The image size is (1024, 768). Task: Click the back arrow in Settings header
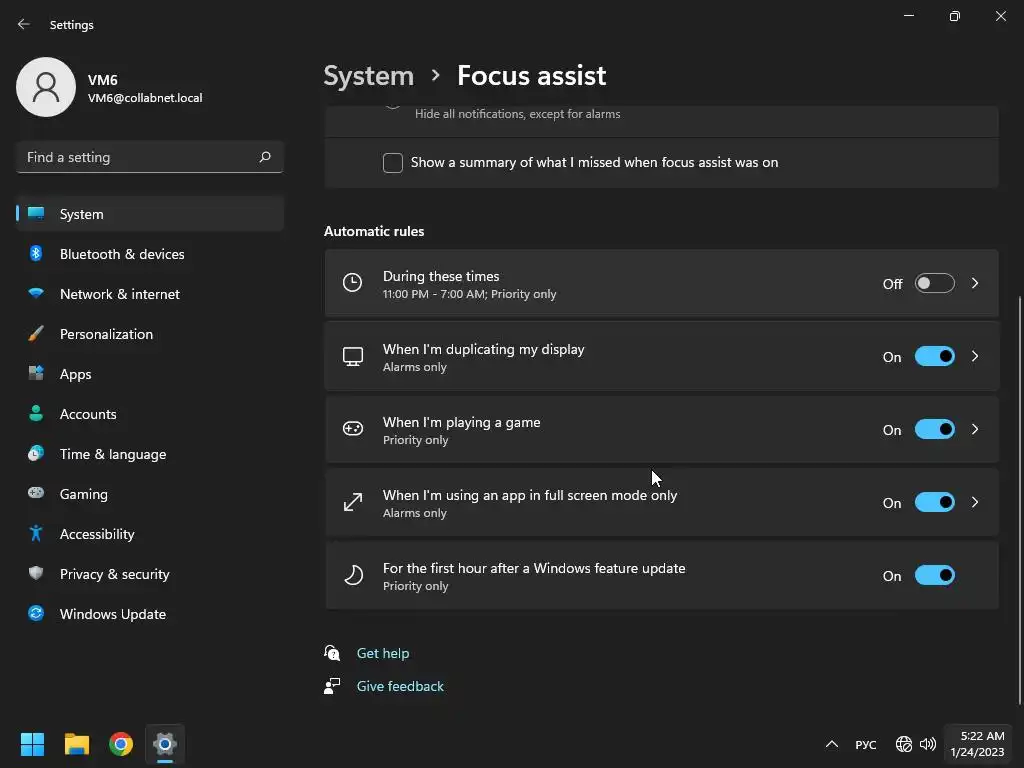click(x=24, y=24)
